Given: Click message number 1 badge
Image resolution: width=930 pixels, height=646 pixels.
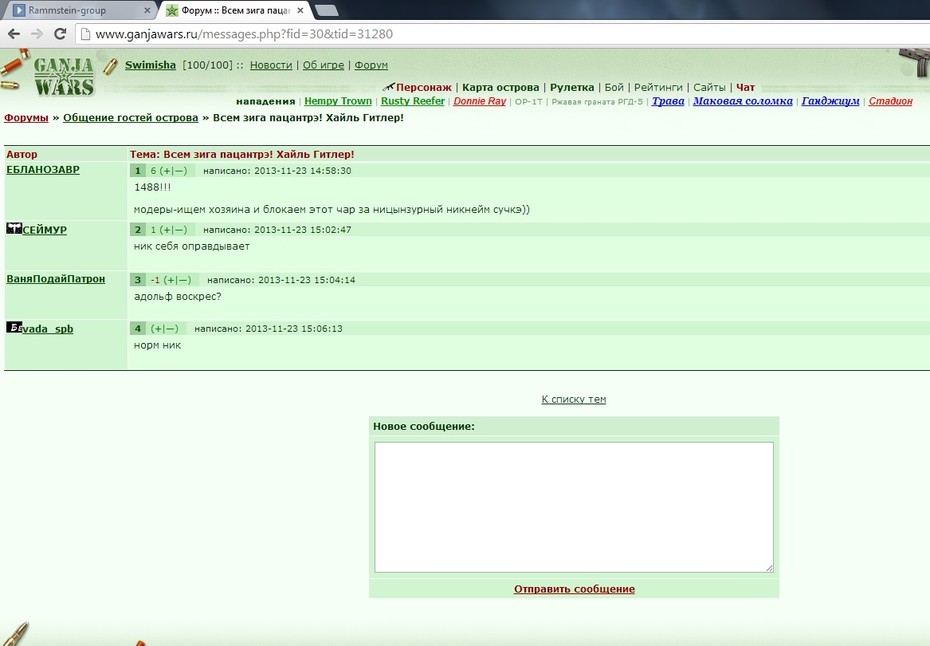Looking at the screenshot, I should point(138,171).
